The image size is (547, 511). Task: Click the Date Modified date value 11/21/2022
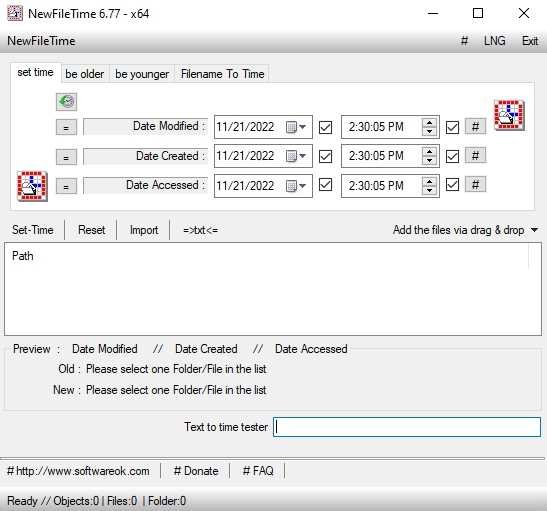point(245,127)
